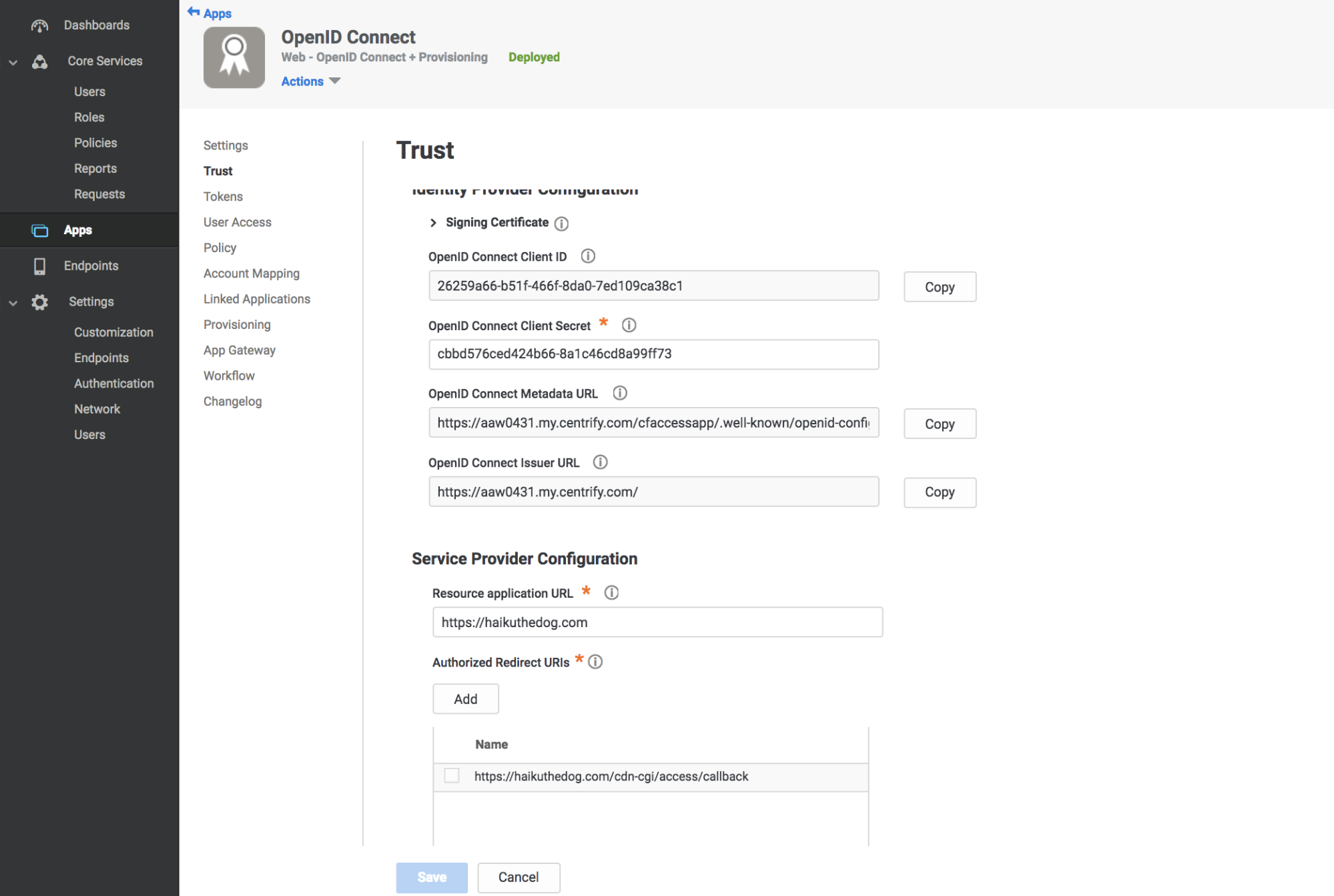Click the Settings gear icon in sidebar
This screenshot has height=896, width=1334.
point(40,301)
